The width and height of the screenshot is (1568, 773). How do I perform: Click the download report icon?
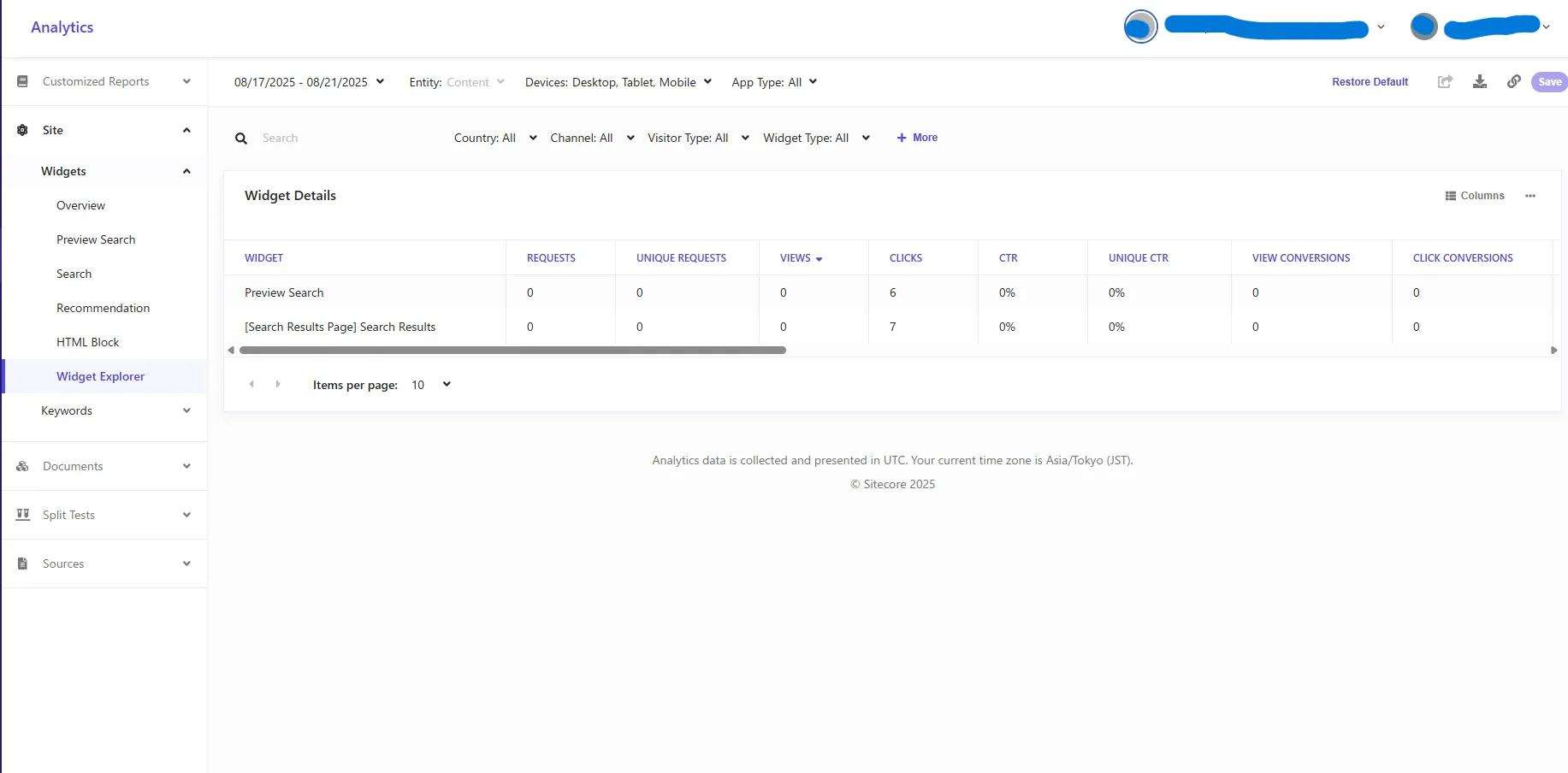1479,82
